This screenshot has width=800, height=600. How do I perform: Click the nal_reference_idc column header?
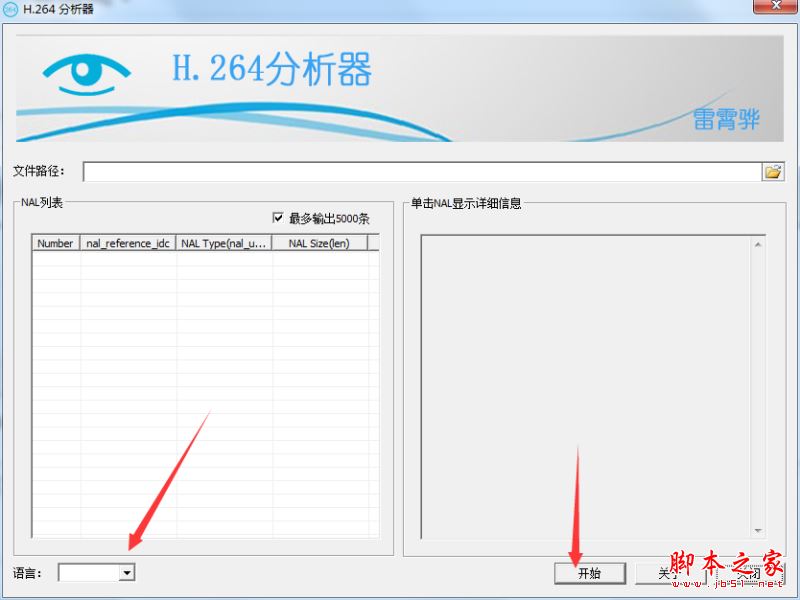pyautogui.click(x=128, y=243)
